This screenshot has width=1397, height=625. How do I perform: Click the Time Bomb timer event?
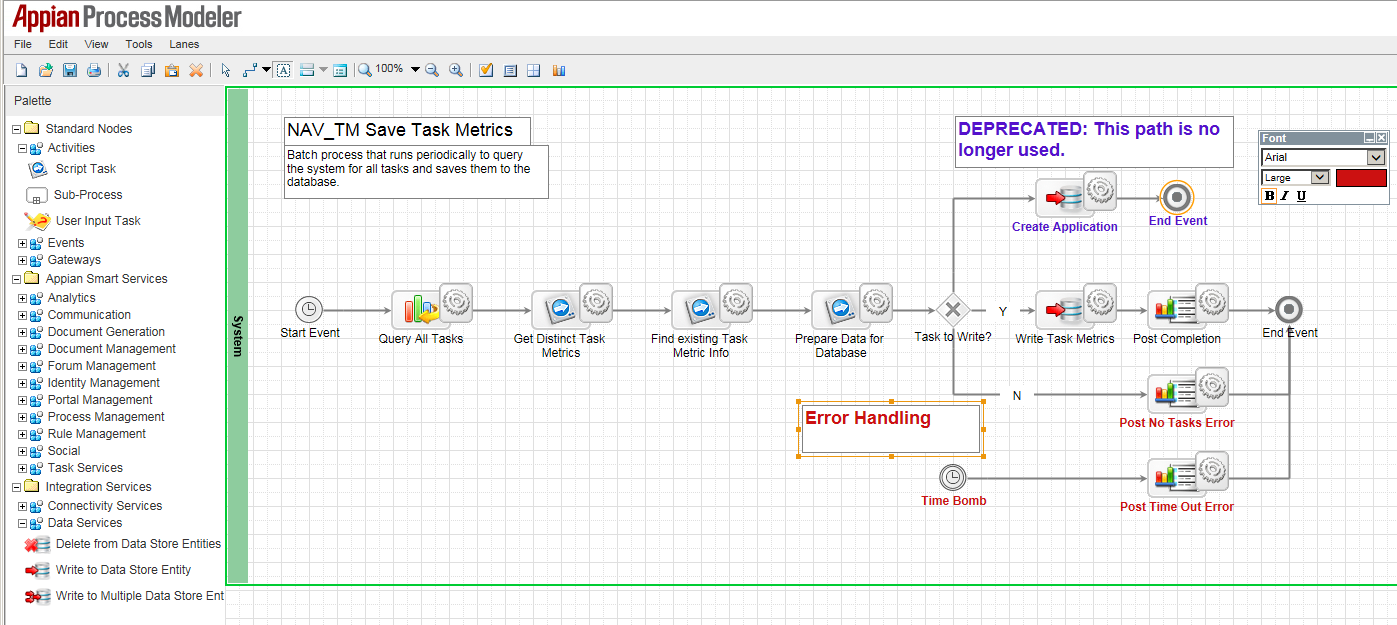[954, 478]
